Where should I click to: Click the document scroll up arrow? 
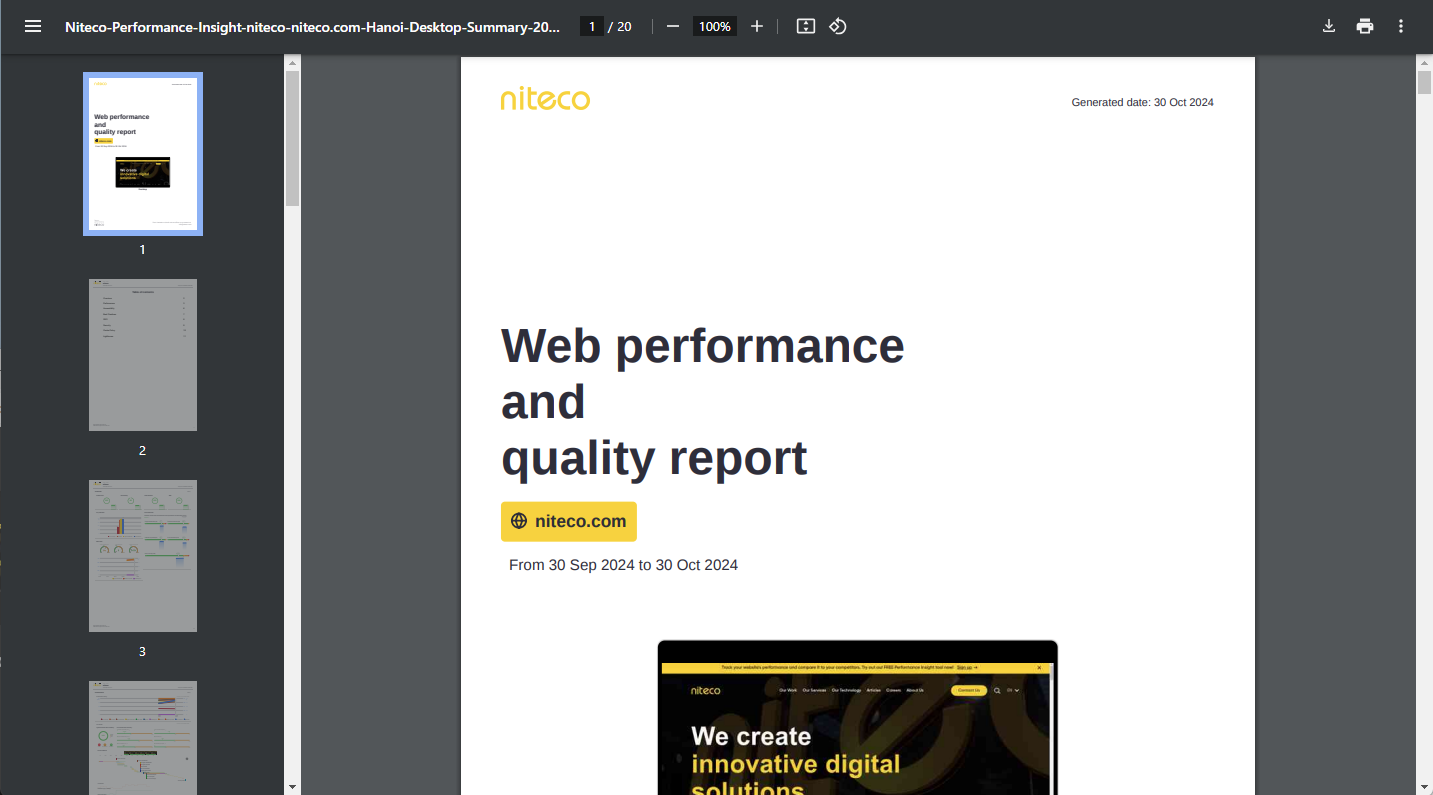pyautogui.click(x=1424, y=63)
